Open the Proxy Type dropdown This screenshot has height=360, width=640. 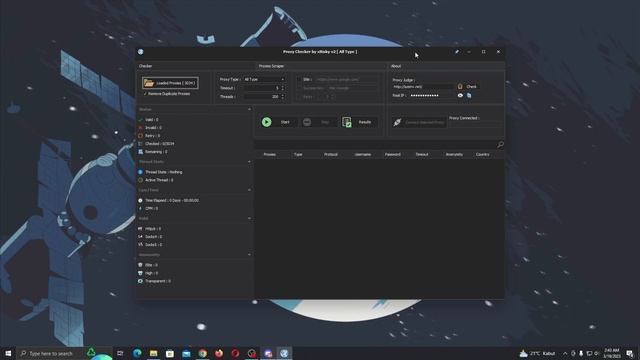(264, 79)
